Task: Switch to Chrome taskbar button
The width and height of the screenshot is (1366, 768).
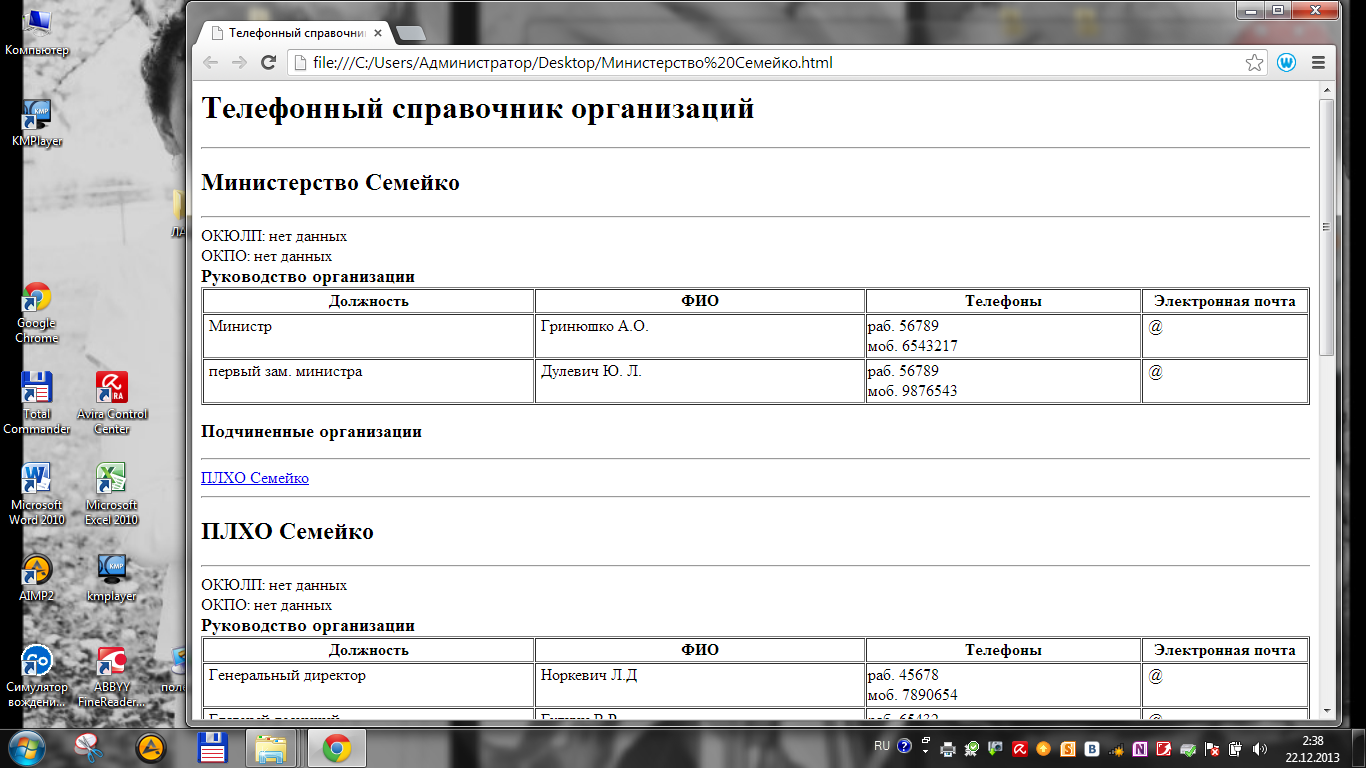Action: click(336, 748)
